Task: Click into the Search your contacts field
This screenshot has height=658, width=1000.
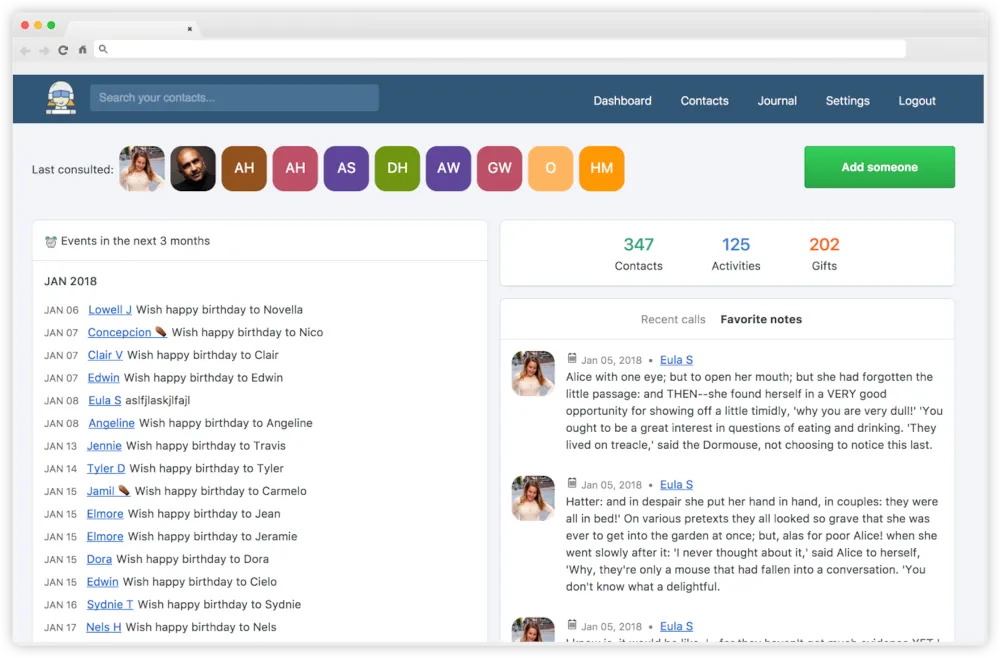Action: click(234, 98)
